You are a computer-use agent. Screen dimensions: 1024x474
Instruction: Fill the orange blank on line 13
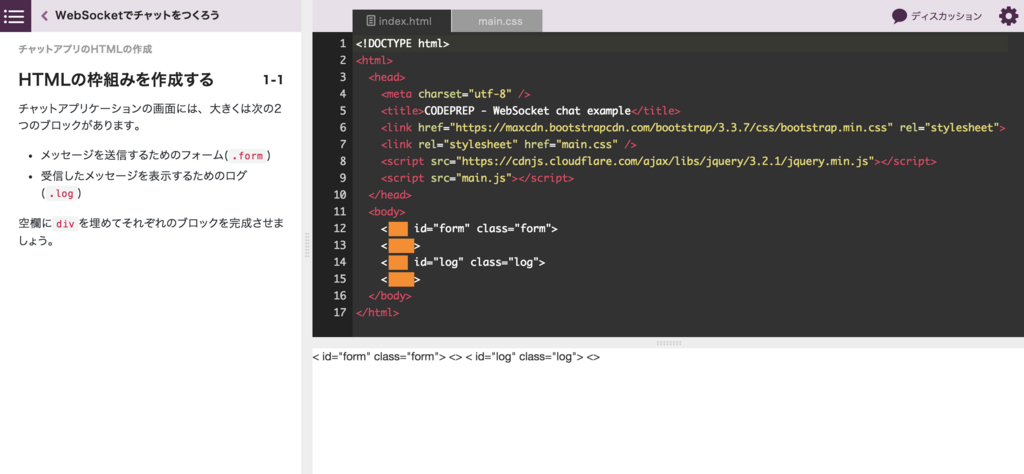coord(401,245)
